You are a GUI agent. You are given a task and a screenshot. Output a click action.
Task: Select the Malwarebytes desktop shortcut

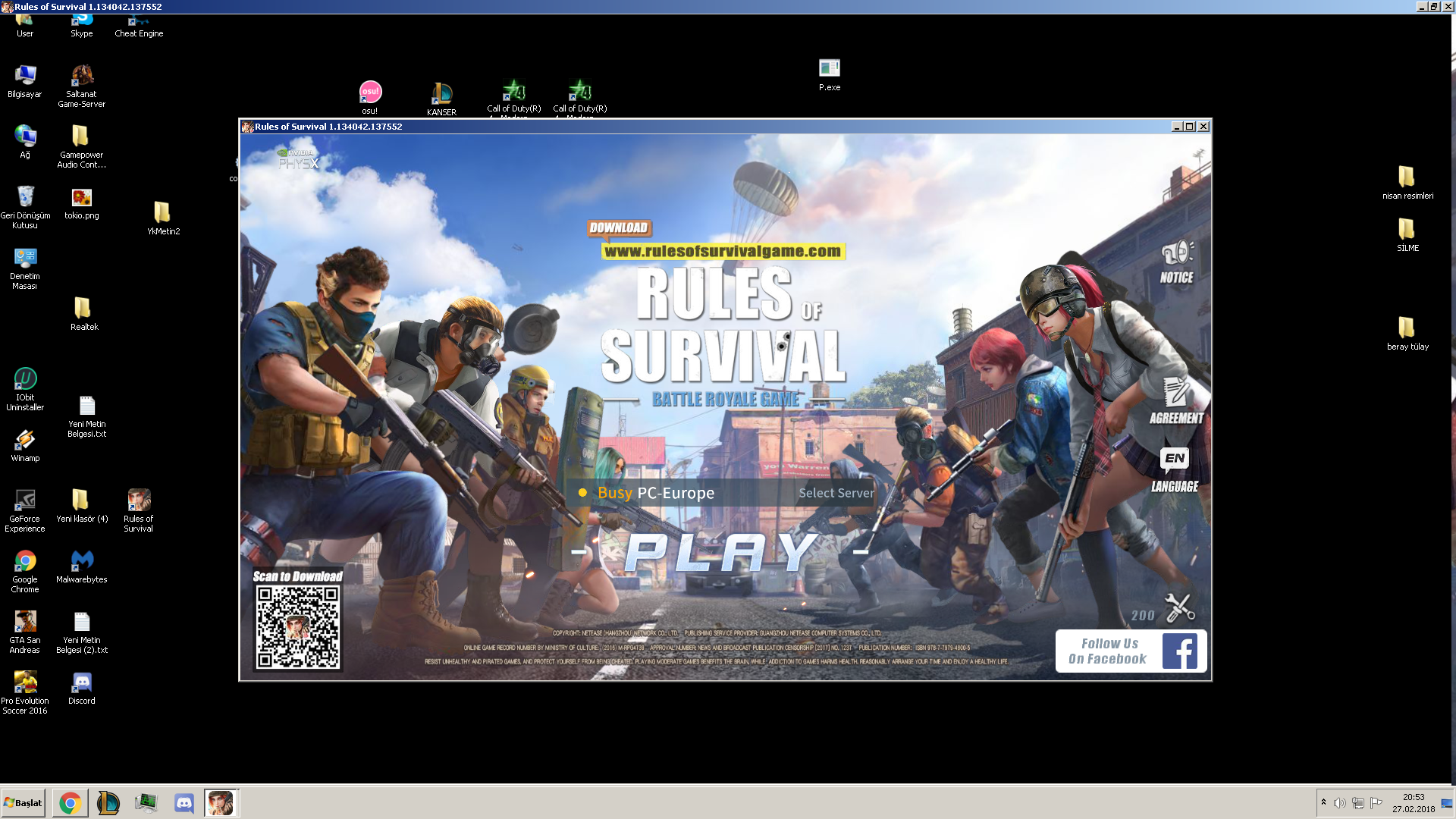[x=82, y=566]
